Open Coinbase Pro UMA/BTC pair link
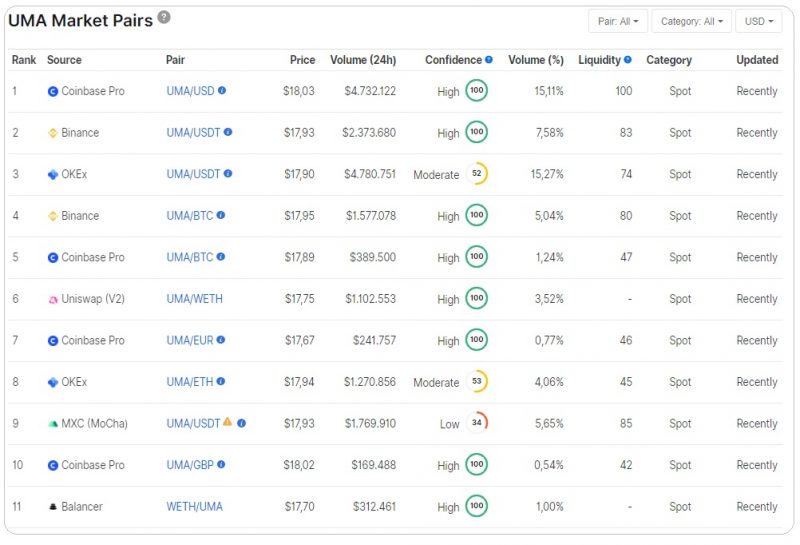 (190, 258)
